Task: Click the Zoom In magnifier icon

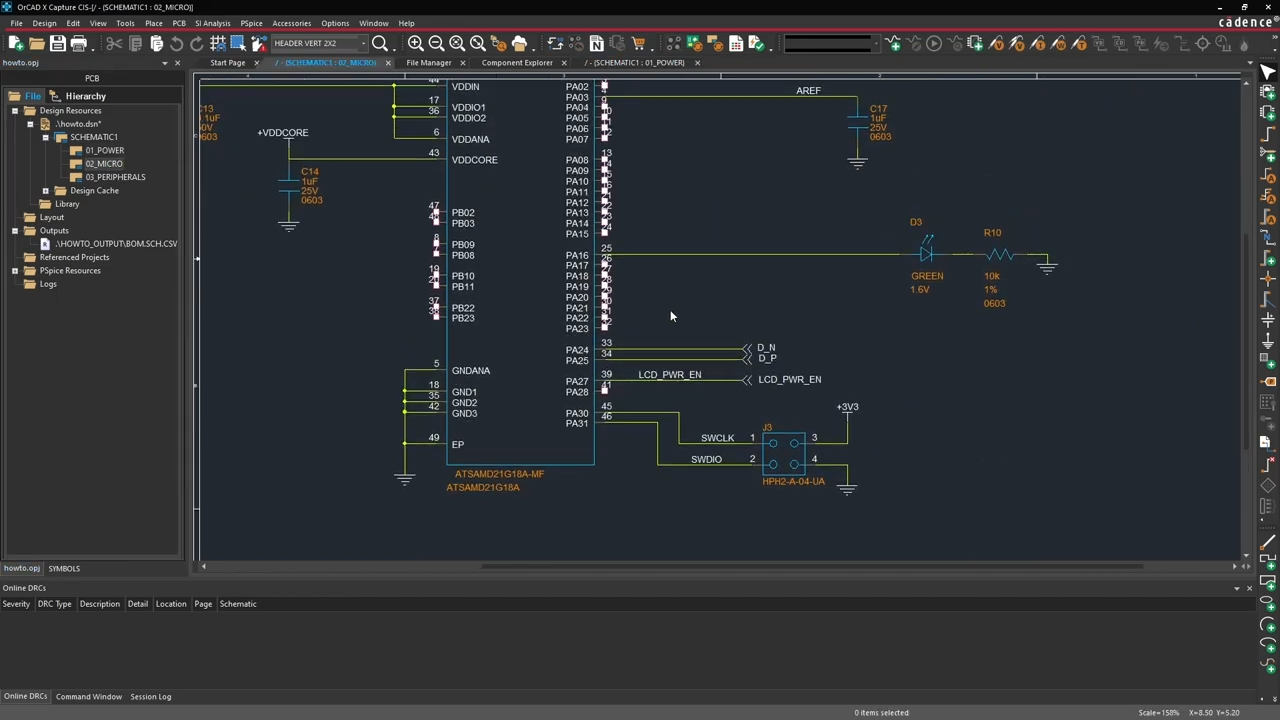Action: pyautogui.click(x=415, y=43)
